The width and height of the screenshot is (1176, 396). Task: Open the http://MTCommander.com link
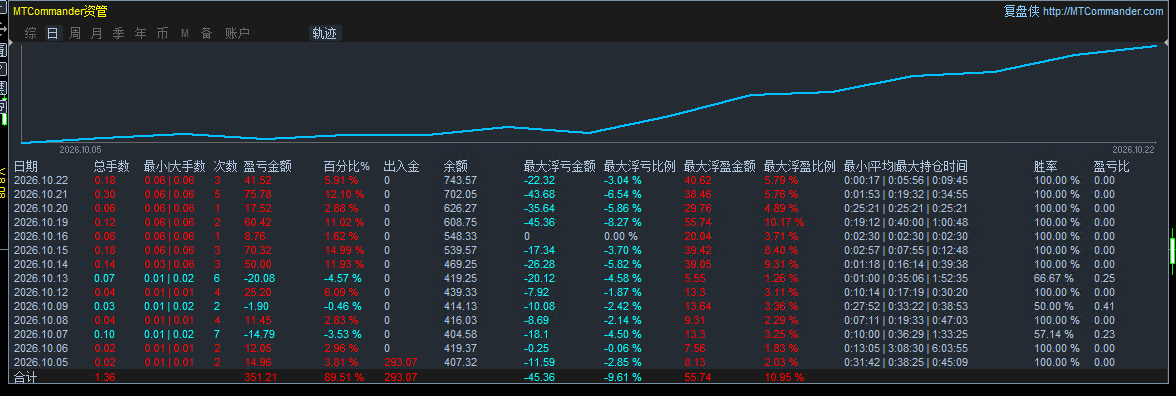coord(1102,11)
